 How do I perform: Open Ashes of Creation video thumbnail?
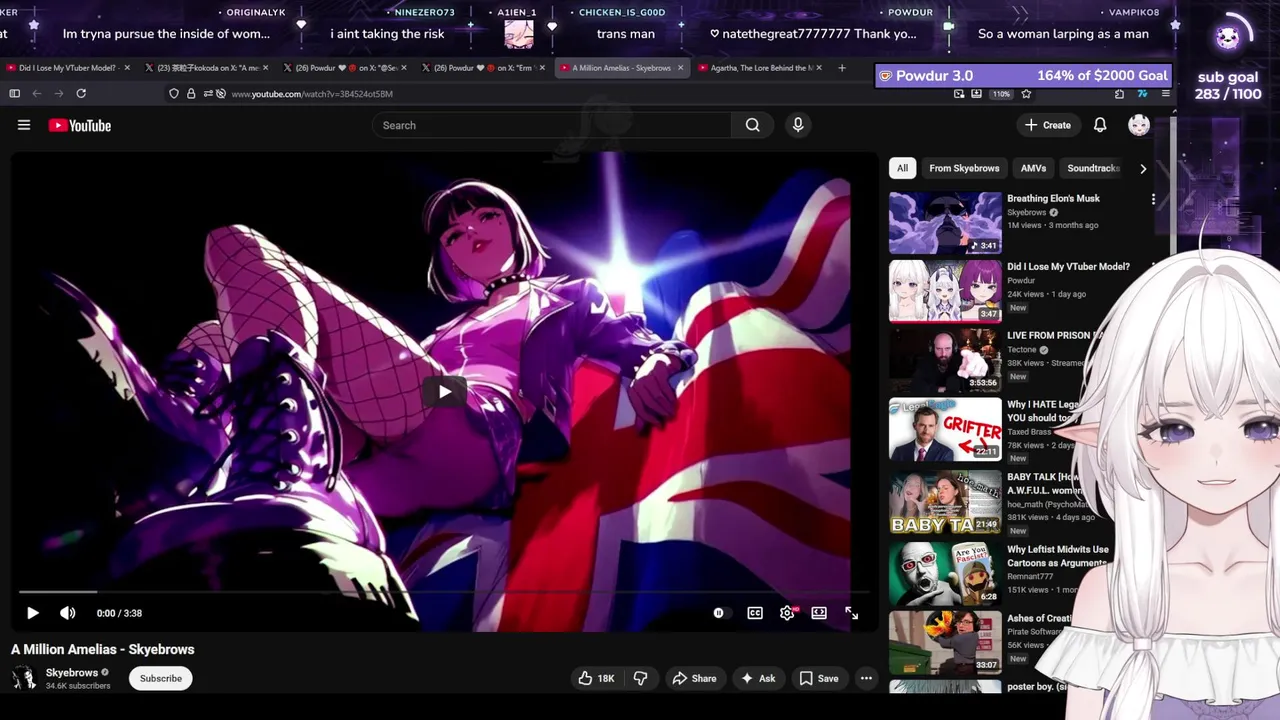point(945,642)
